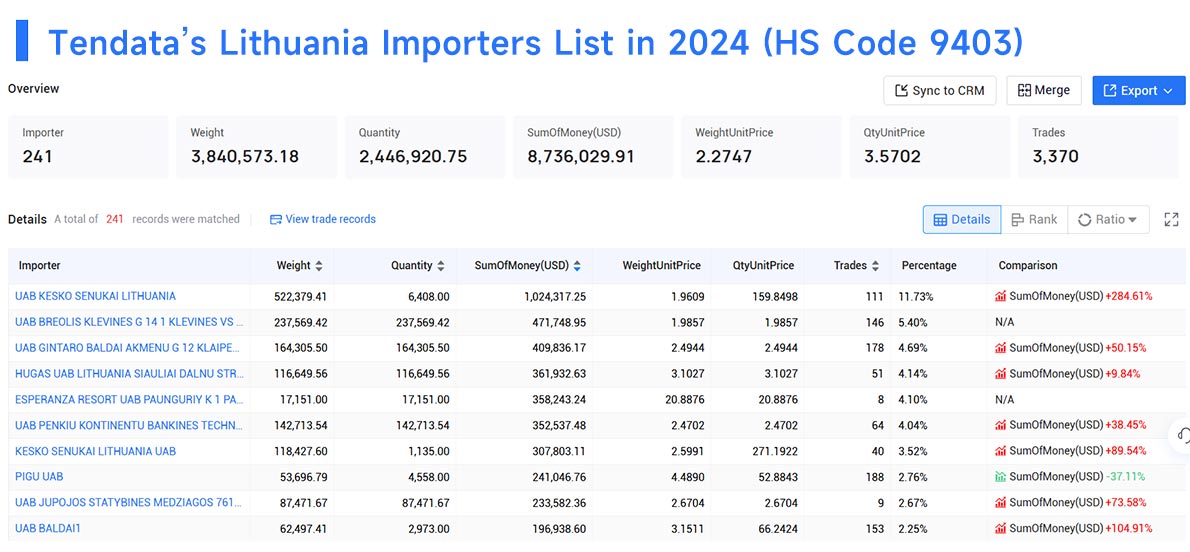Open the Ratio dropdown

[x=1108, y=219]
